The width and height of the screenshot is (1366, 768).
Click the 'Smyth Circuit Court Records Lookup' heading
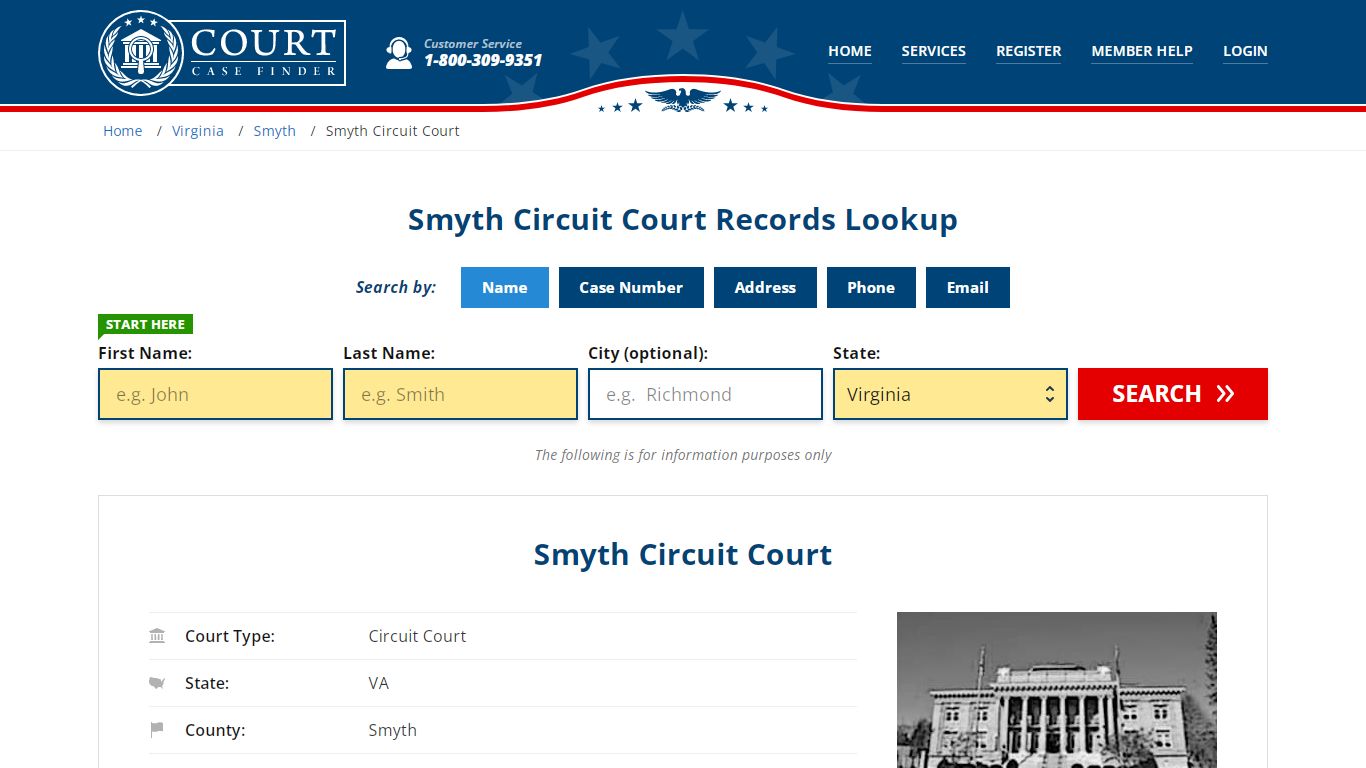683,219
